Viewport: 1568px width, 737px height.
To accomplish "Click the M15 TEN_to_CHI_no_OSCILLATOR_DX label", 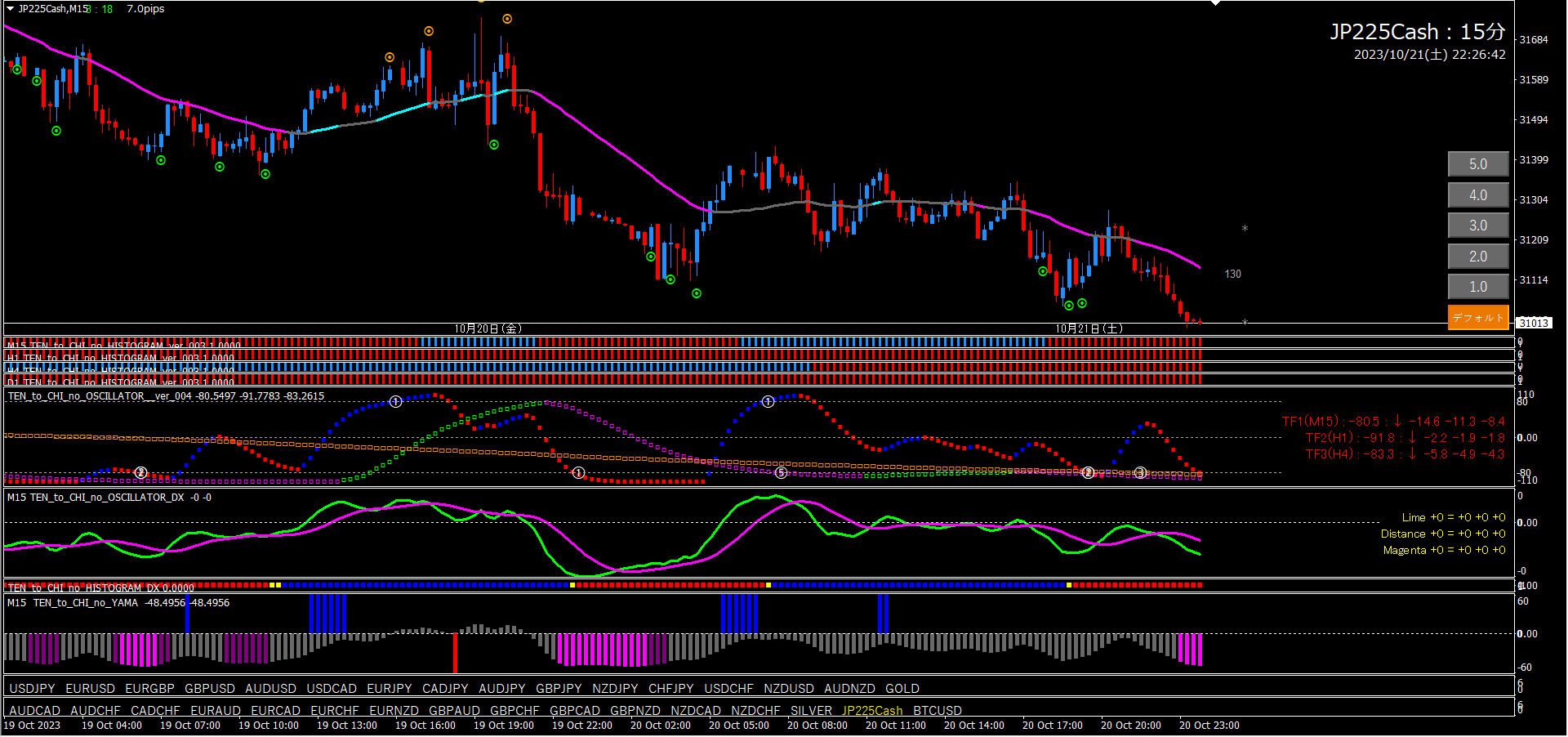I will 109,498.
